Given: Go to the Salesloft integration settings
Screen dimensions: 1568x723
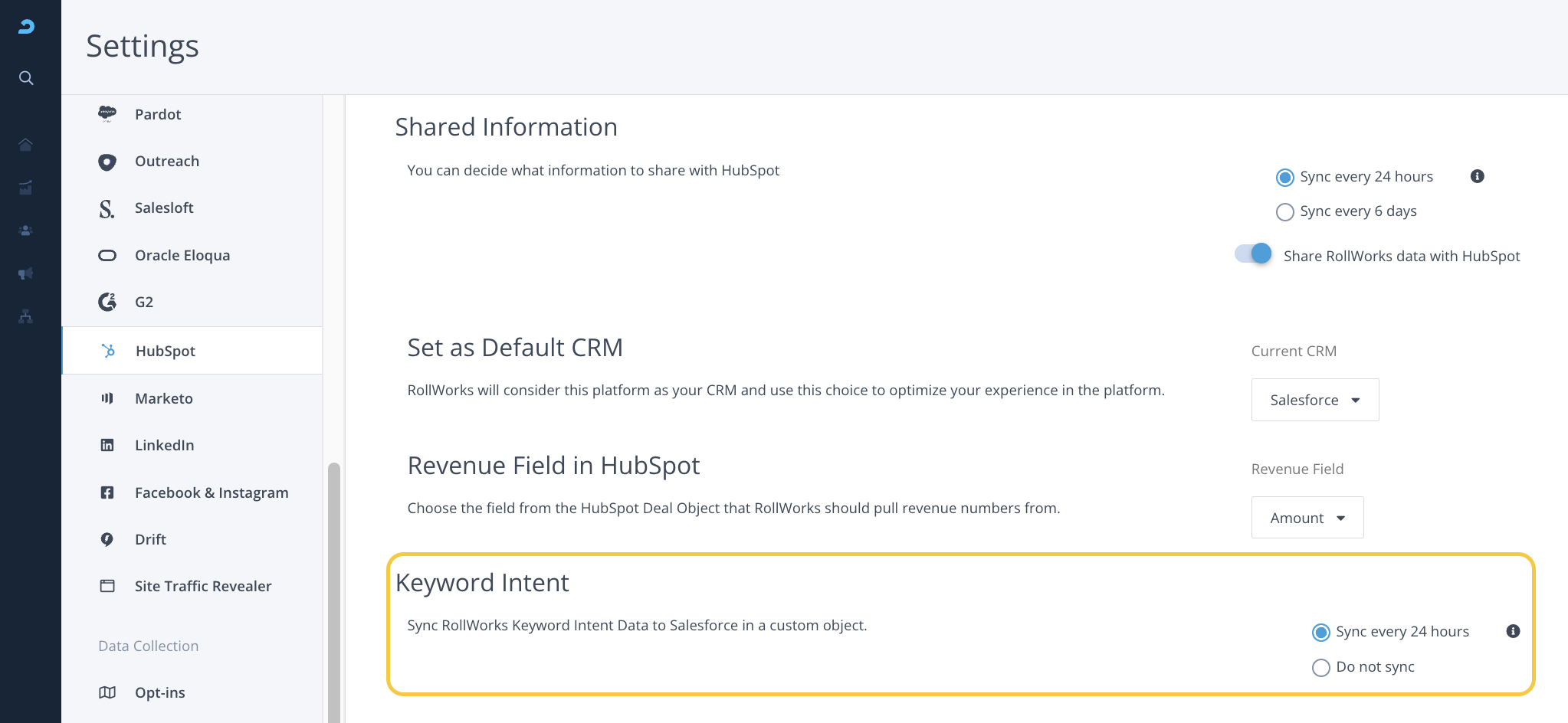Looking at the screenshot, I should click(164, 208).
